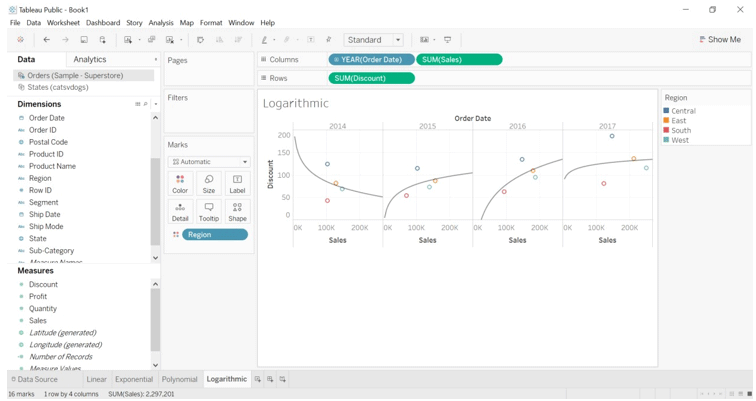Click the Show Me button

pos(720,40)
